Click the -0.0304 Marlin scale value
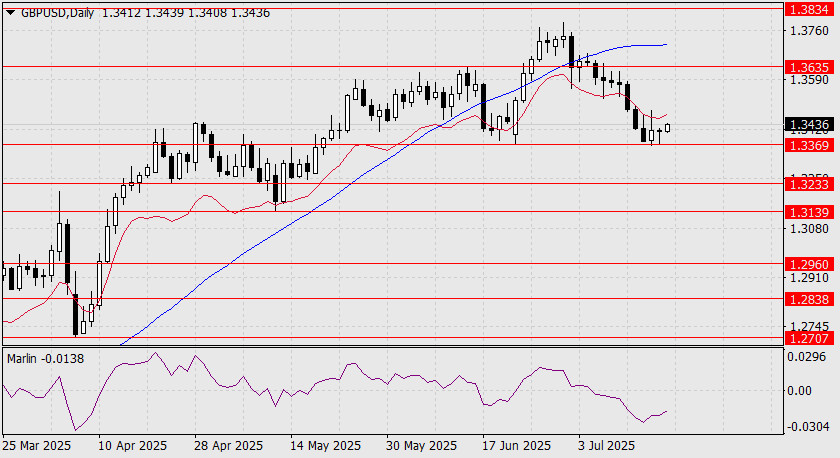 coord(807,426)
